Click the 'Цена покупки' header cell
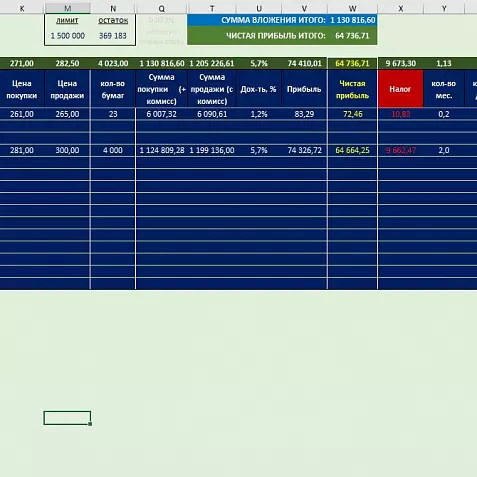Viewport: 477px width, 477px height. click(22, 89)
